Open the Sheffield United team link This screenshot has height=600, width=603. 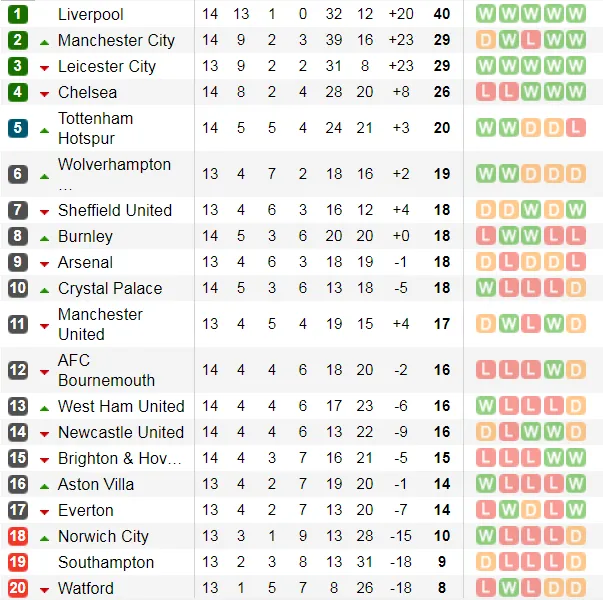click(x=114, y=210)
